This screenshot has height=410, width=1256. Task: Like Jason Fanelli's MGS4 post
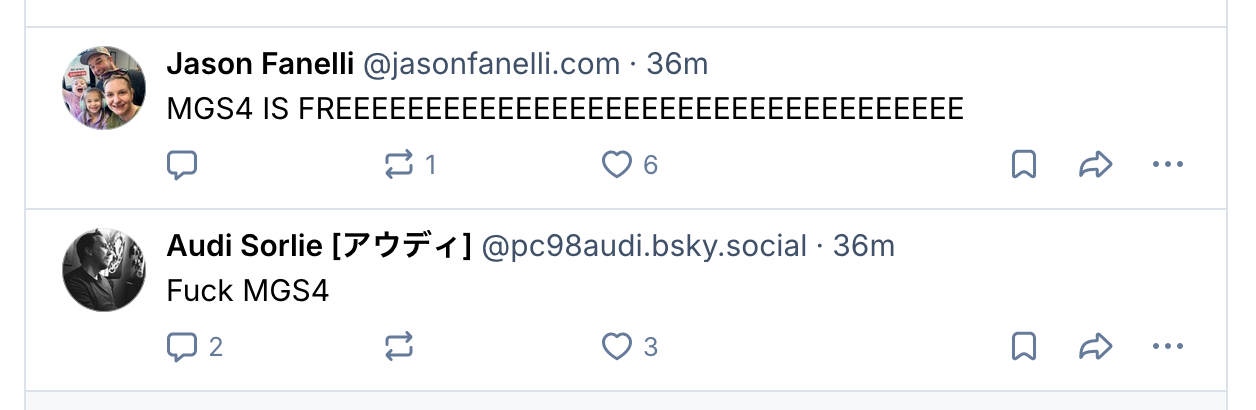click(617, 164)
